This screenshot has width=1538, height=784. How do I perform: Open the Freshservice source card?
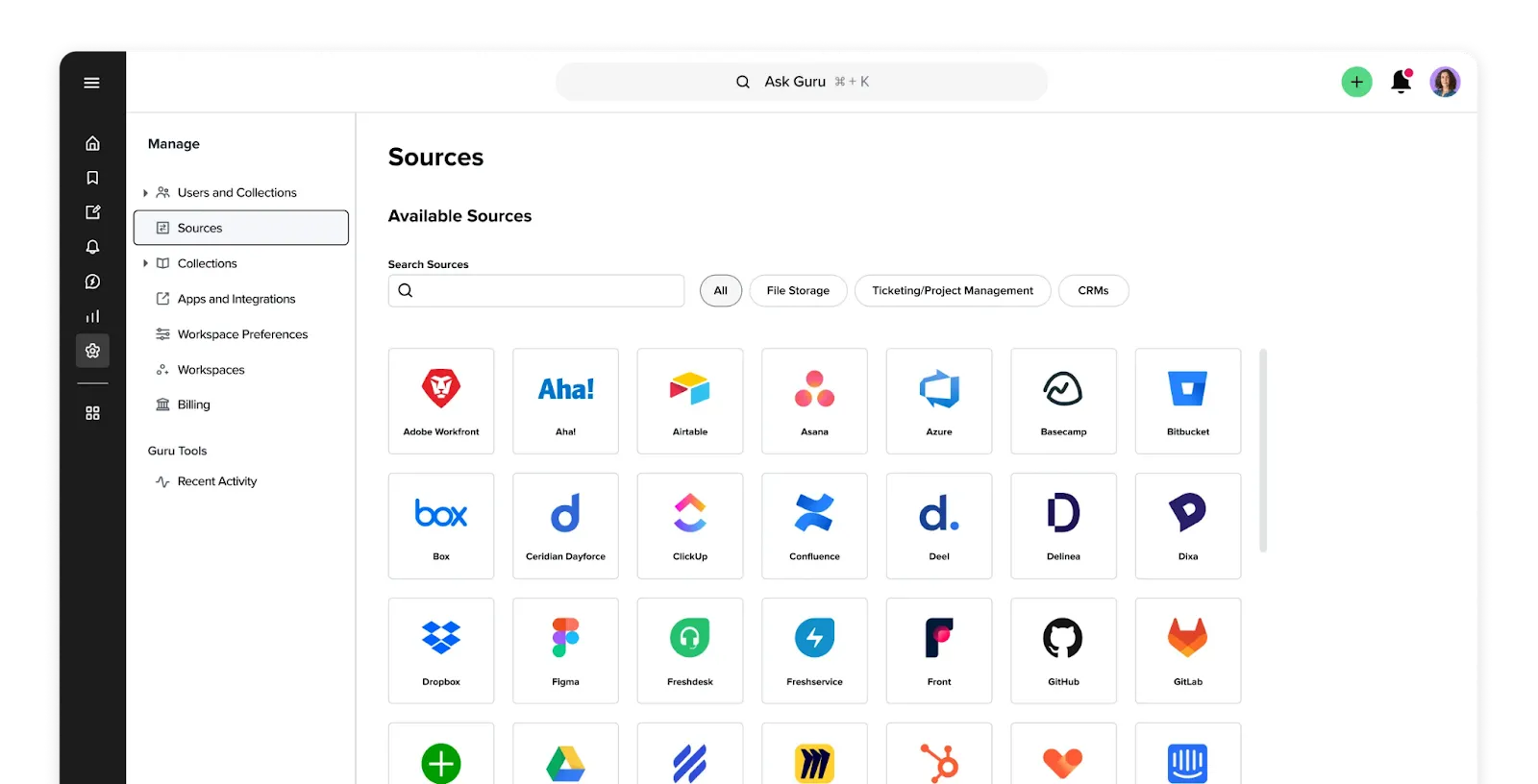[x=814, y=650]
